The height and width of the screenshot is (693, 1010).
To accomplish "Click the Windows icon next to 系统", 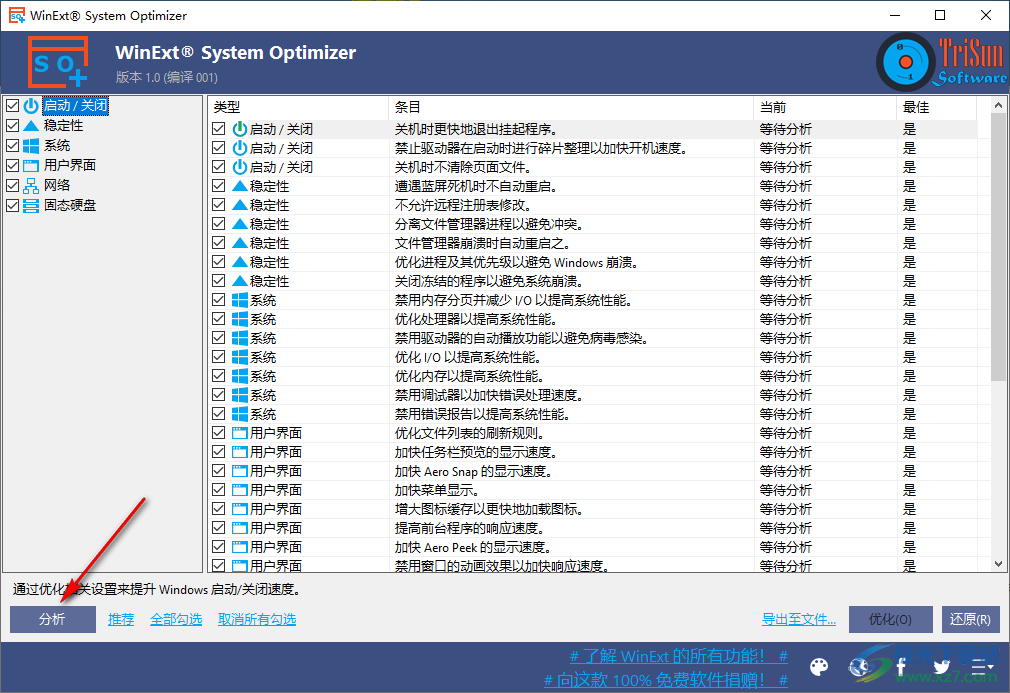I will point(31,145).
